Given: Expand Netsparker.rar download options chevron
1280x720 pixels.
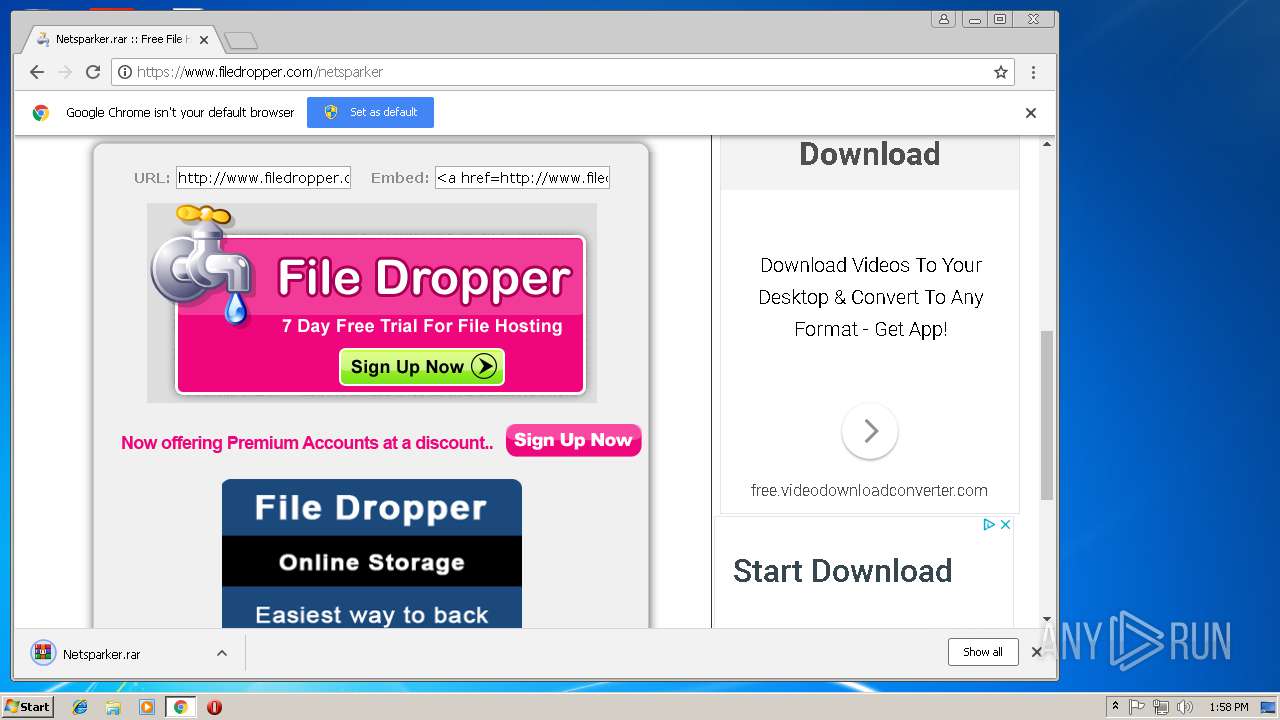Looking at the screenshot, I should coord(222,653).
